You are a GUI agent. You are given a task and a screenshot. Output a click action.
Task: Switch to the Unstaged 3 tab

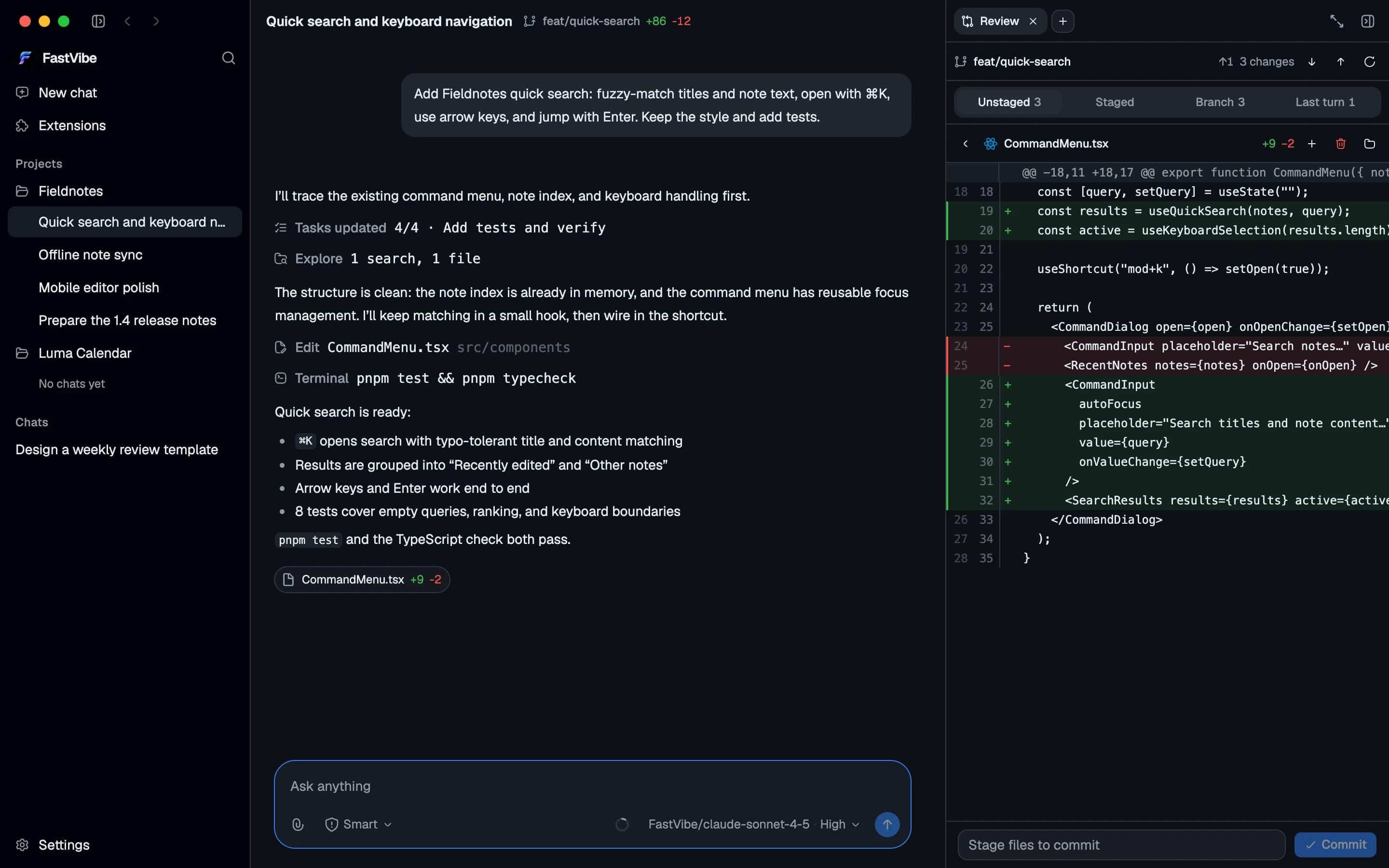click(1009, 102)
